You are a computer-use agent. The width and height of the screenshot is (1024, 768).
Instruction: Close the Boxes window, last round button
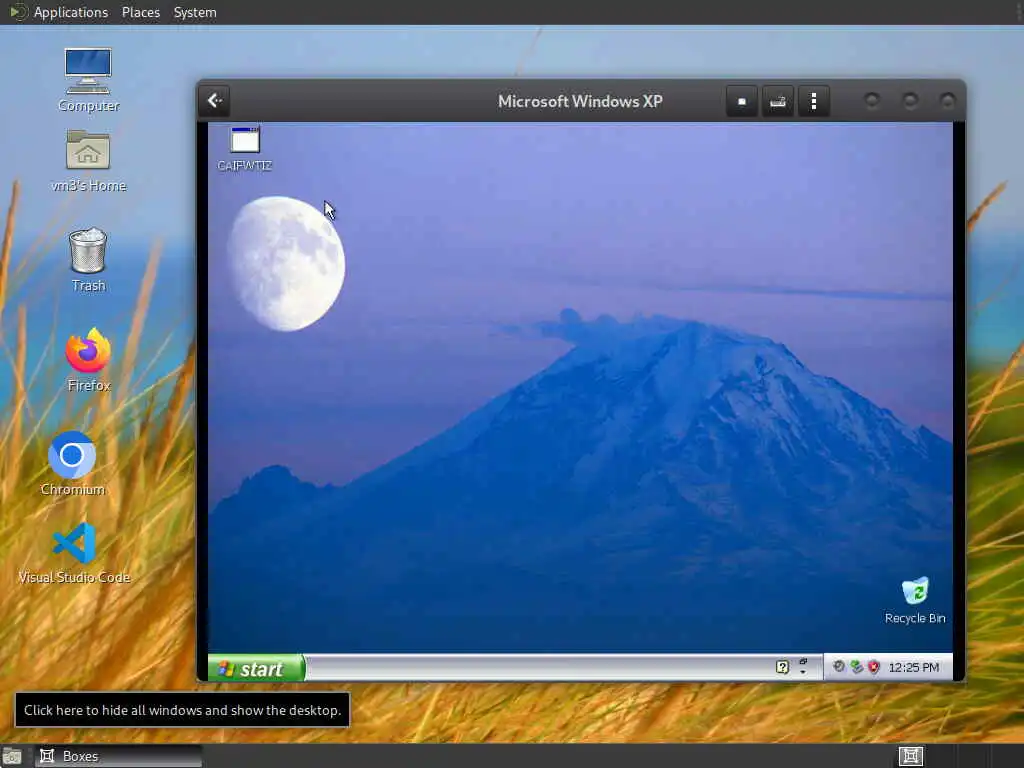coord(947,101)
